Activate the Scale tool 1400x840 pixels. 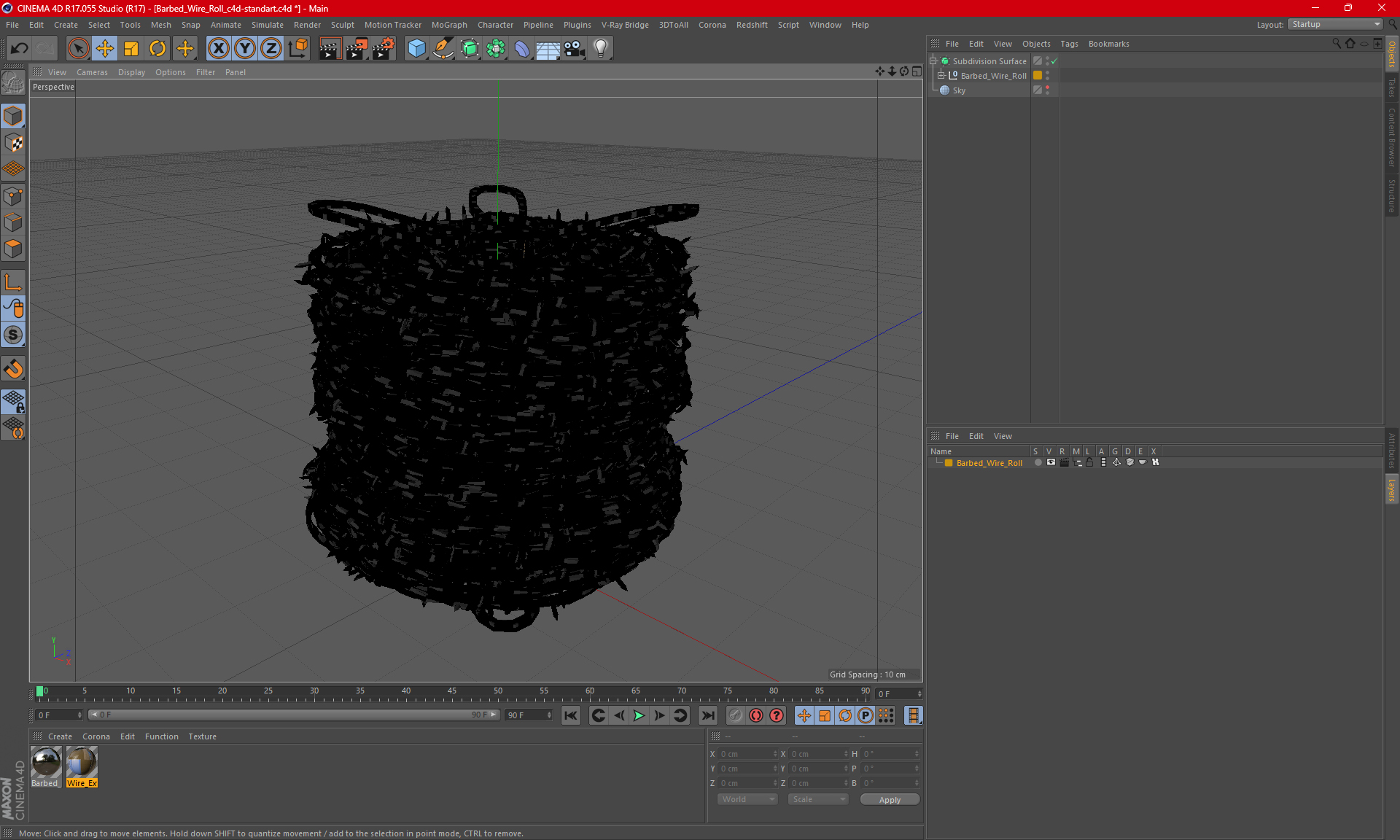click(x=131, y=49)
